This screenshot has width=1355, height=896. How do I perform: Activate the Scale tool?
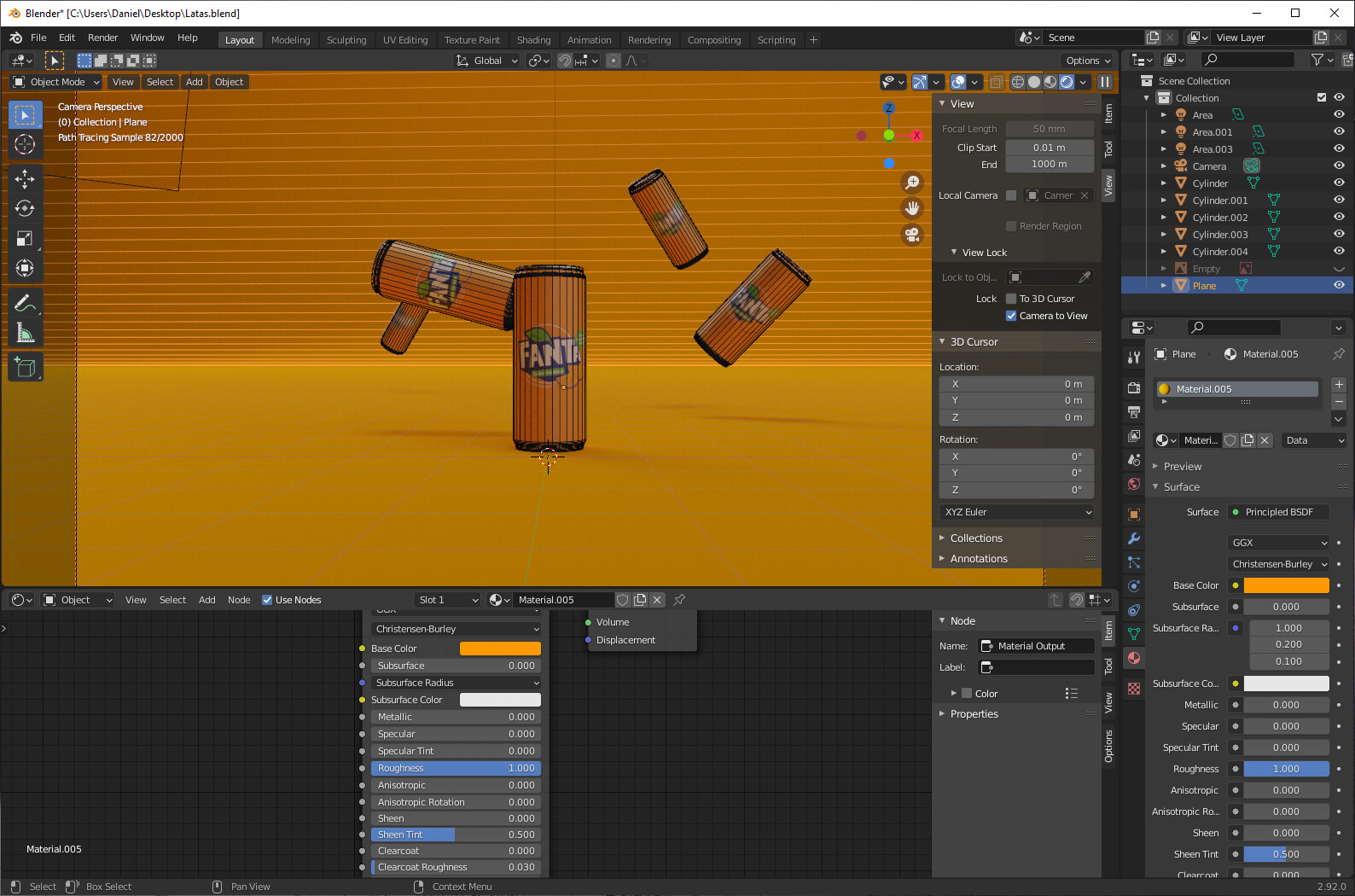25,238
